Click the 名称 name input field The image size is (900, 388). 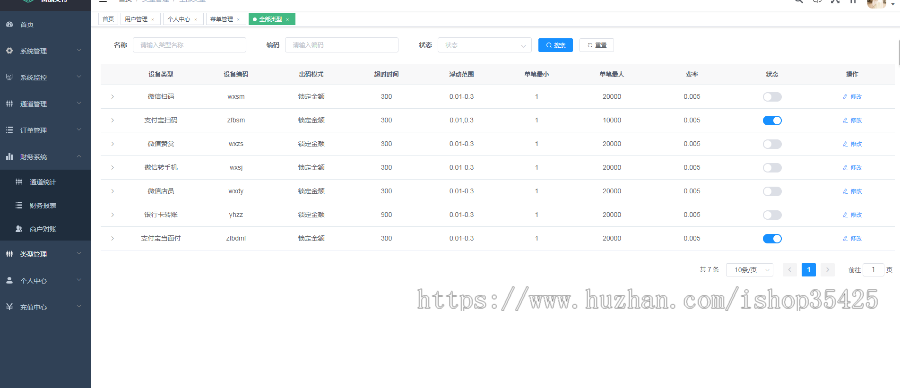coord(189,45)
